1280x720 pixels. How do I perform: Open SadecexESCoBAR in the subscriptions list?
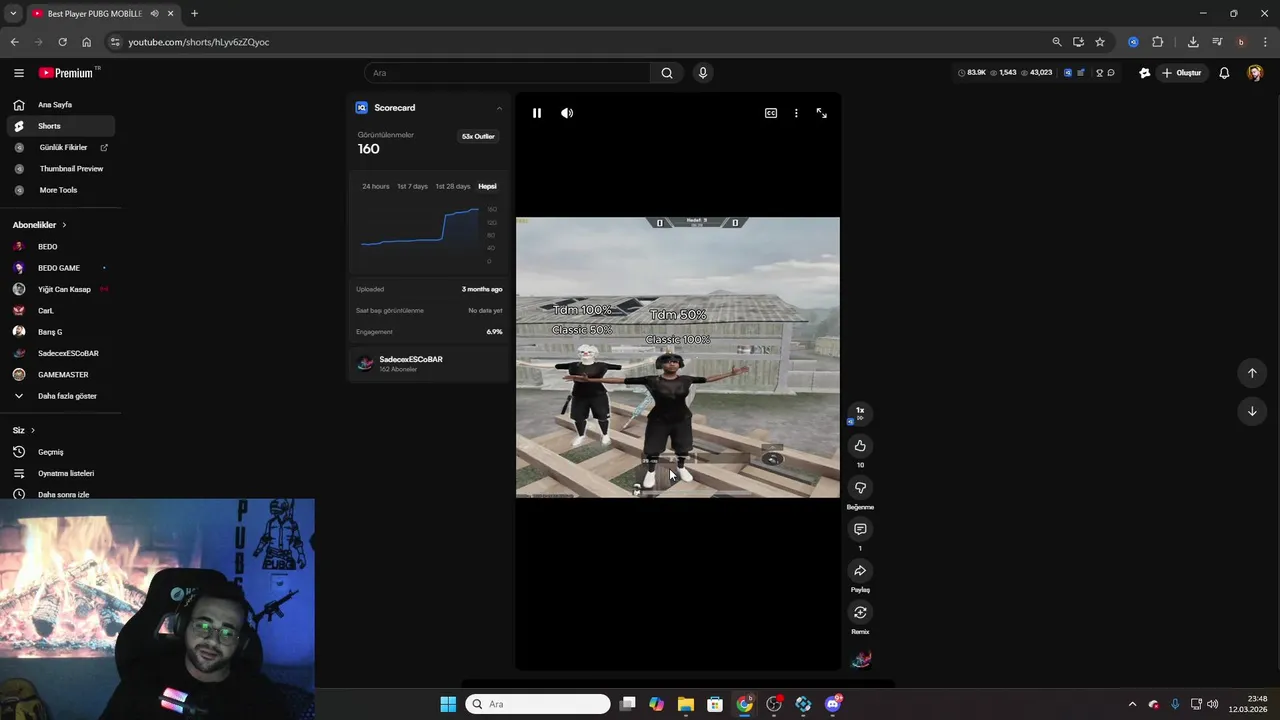(62, 353)
